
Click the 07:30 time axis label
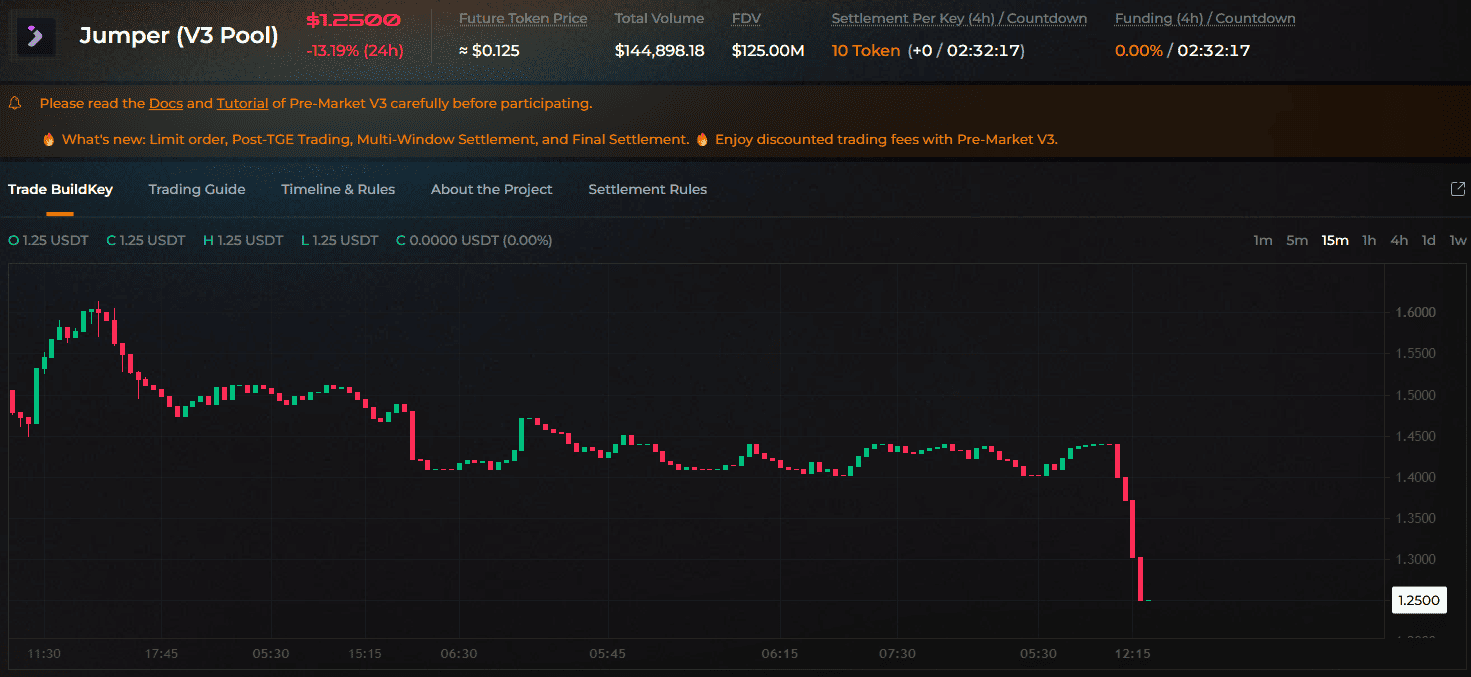click(x=897, y=654)
